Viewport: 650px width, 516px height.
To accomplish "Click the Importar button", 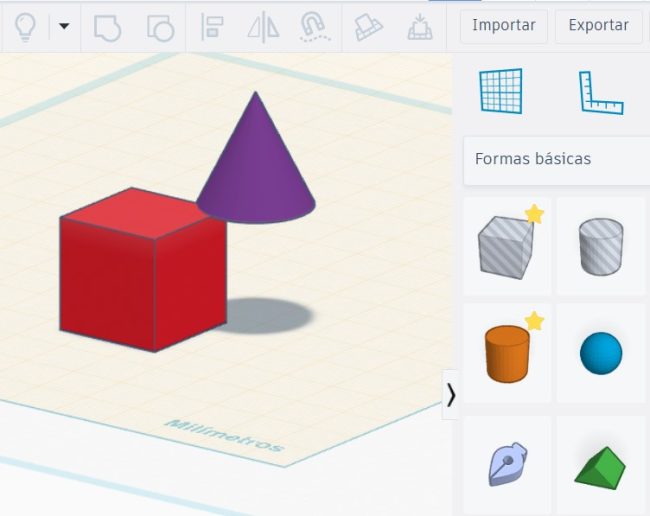I will click(x=503, y=26).
